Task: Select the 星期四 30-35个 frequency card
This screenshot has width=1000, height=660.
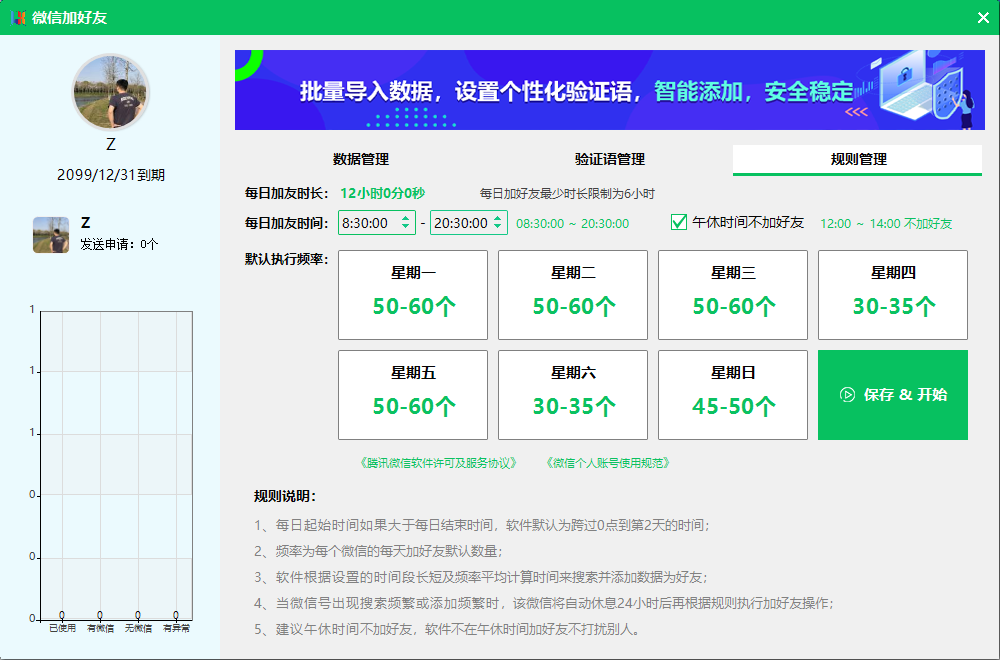Action: (892, 295)
